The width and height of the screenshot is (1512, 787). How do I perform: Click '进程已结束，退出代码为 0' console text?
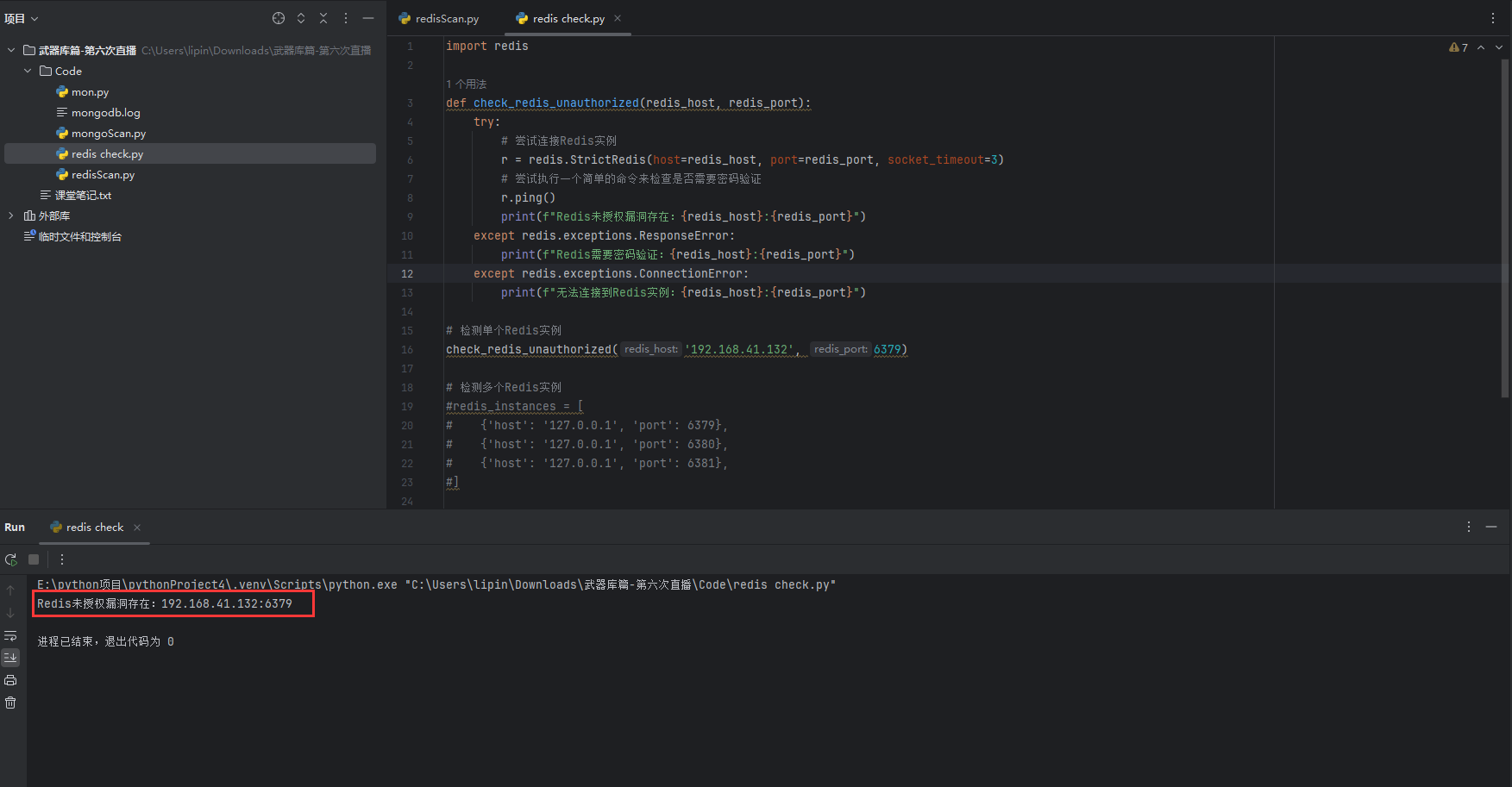click(105, 641)
